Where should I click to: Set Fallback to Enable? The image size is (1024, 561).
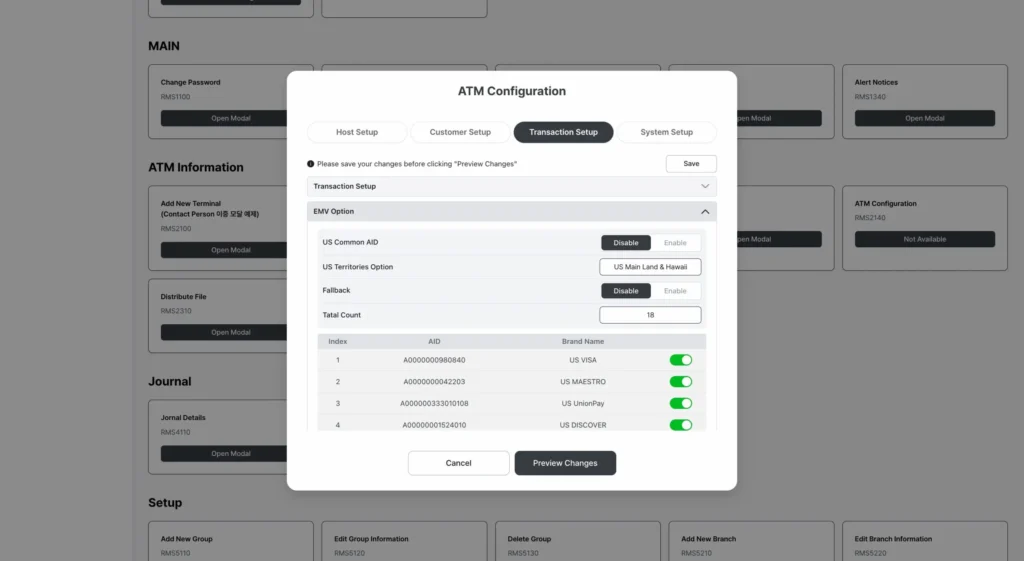coord(676,291)
